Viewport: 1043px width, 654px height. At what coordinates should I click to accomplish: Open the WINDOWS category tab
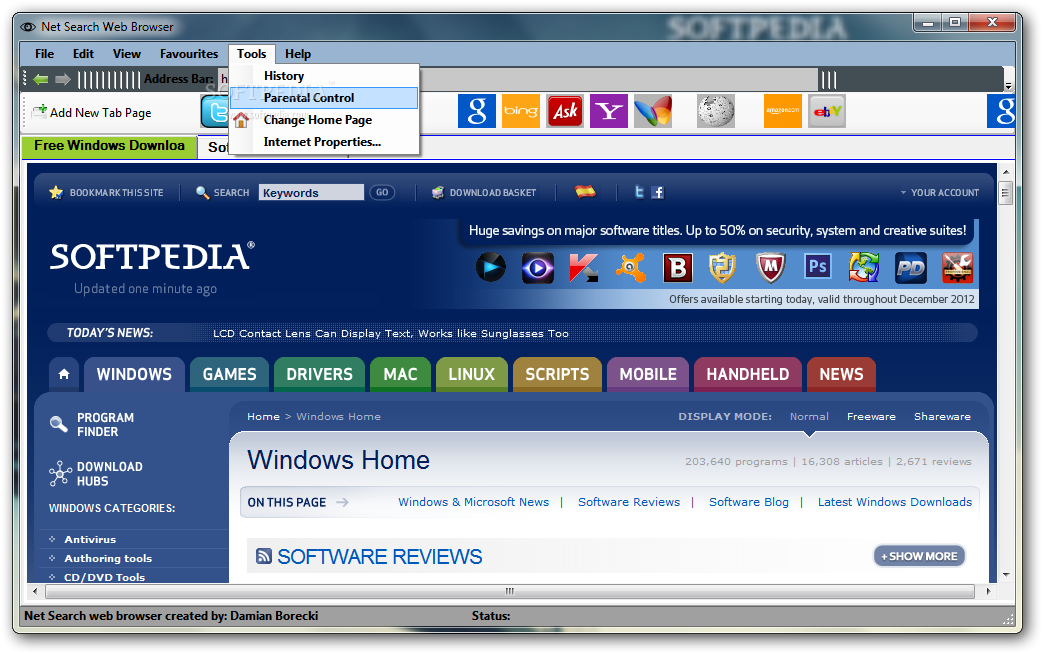(134, 375)
